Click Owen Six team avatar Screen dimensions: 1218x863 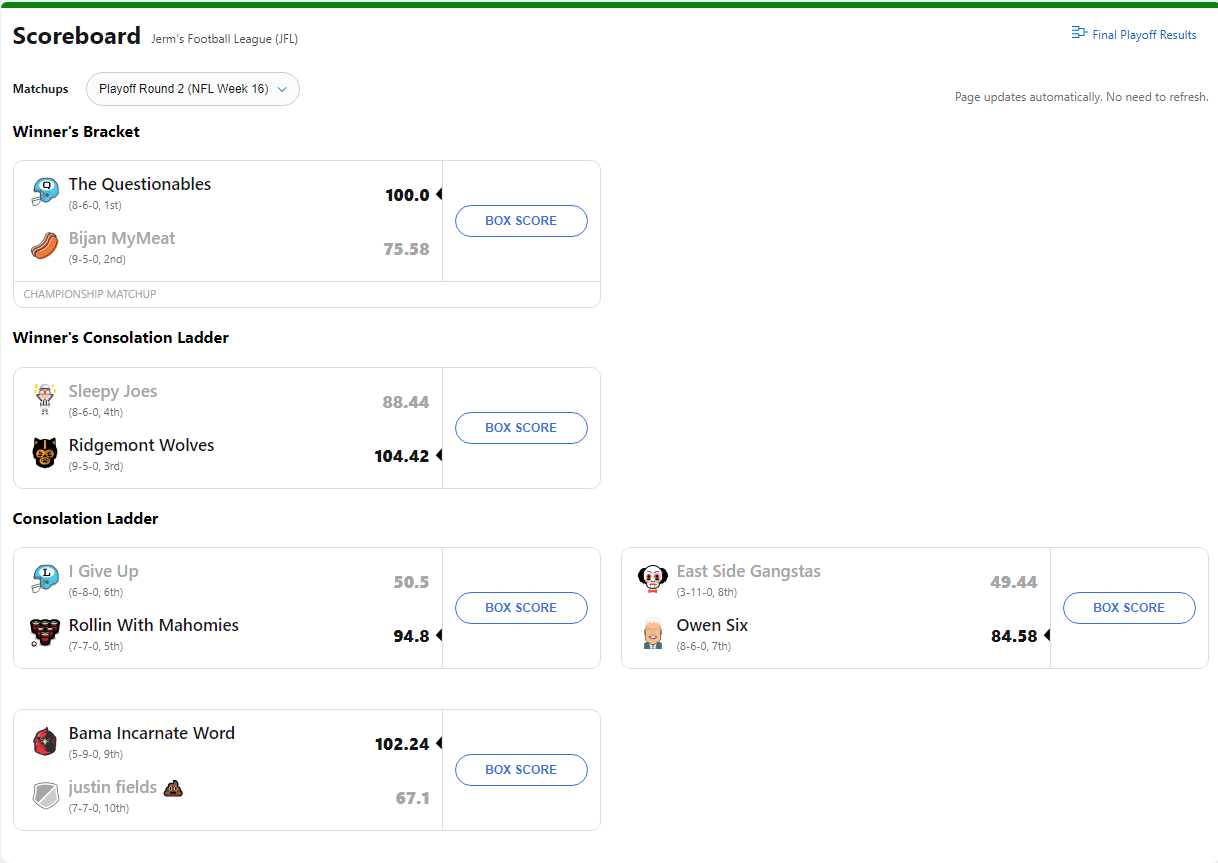pos(652,633)
